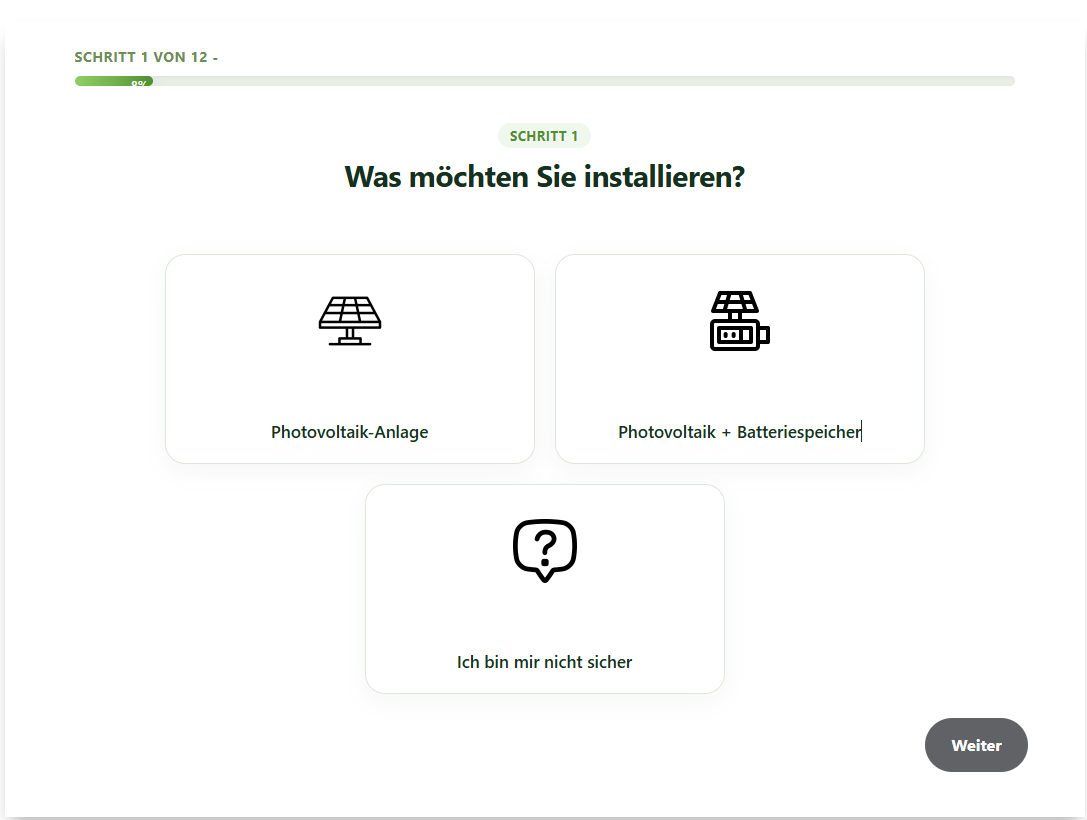This screenshot has height=820, width=1087.
Task: Click the SCHRITT 1 VON 12 step indicator
Action: pyautogui.click(x=146, y=57)
